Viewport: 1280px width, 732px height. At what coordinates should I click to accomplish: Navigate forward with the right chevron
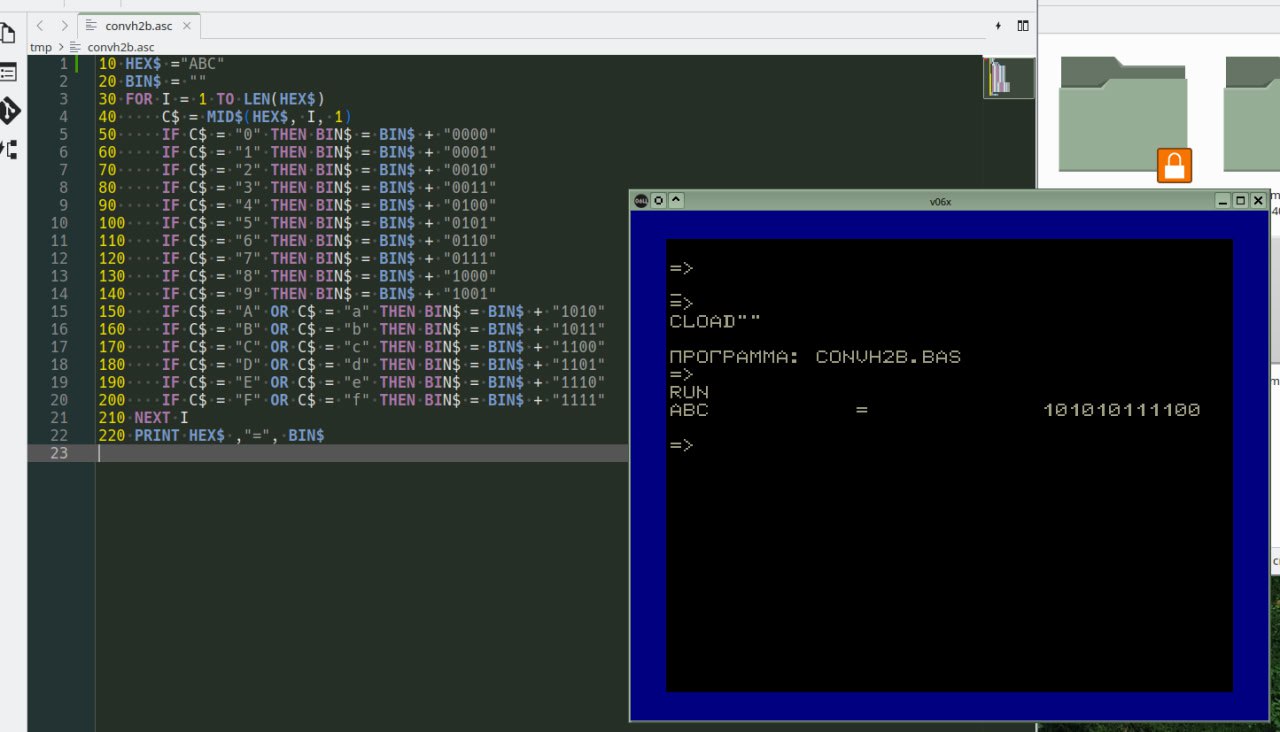tap(65, 25)
